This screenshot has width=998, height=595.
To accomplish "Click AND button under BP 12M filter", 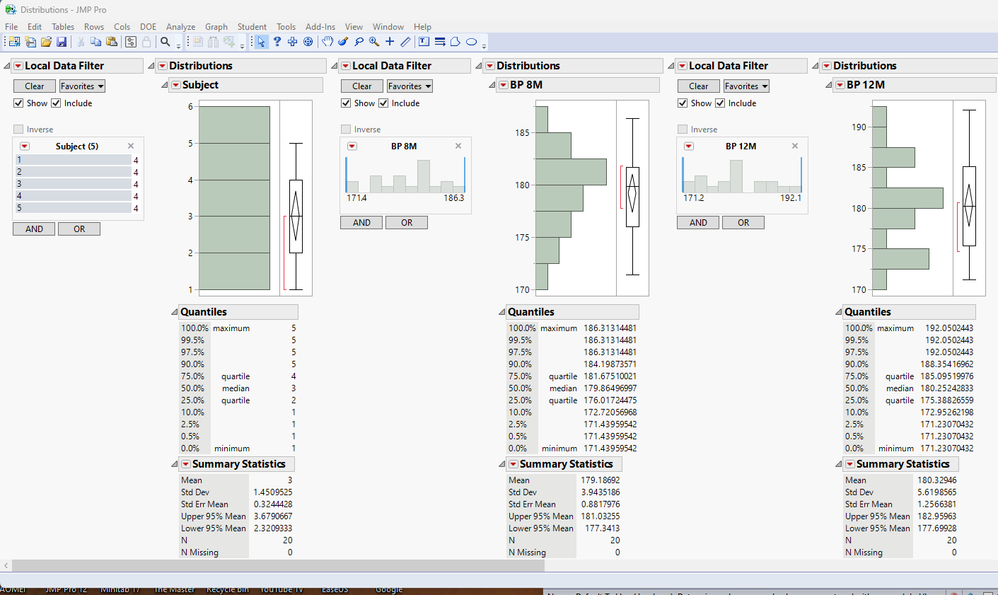I will [698, 223].
